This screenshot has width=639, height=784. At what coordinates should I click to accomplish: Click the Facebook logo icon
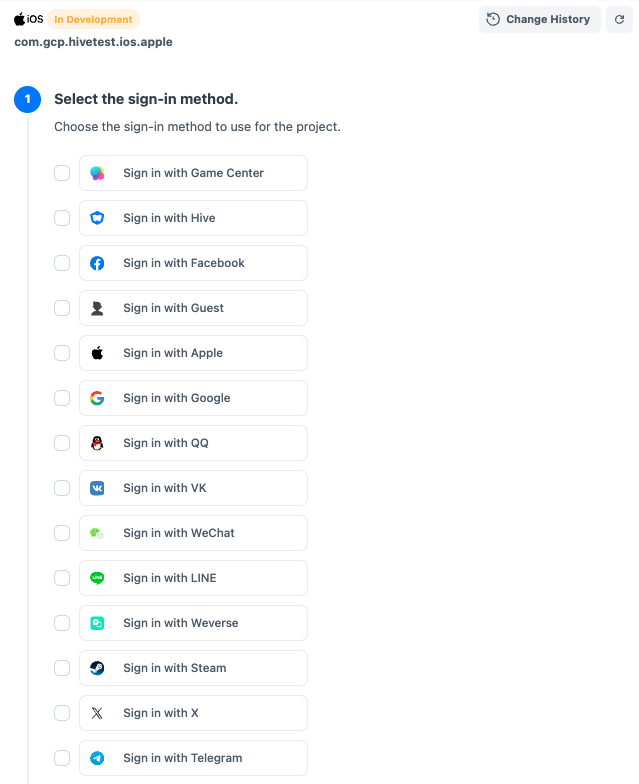[x=97, y=263]
